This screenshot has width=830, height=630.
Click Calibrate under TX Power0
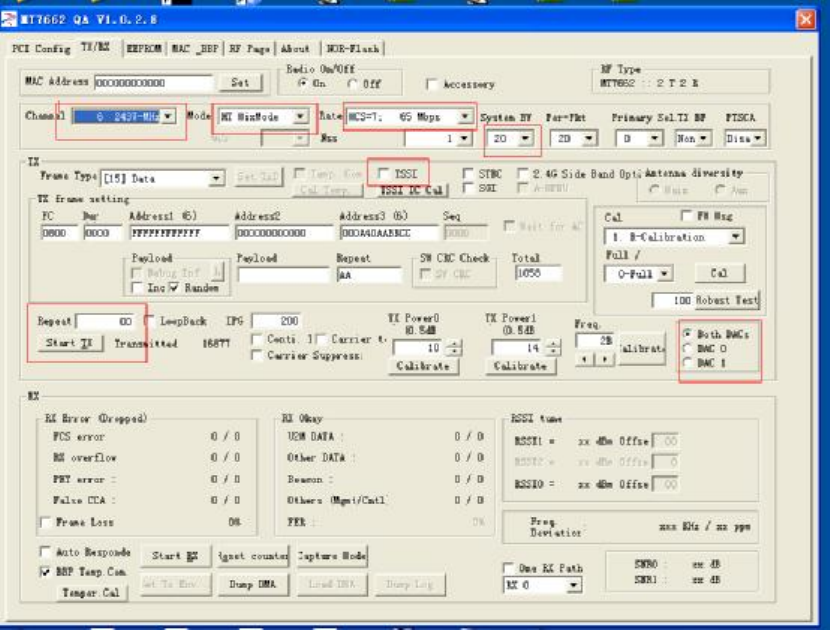click(x=423, y=366)
